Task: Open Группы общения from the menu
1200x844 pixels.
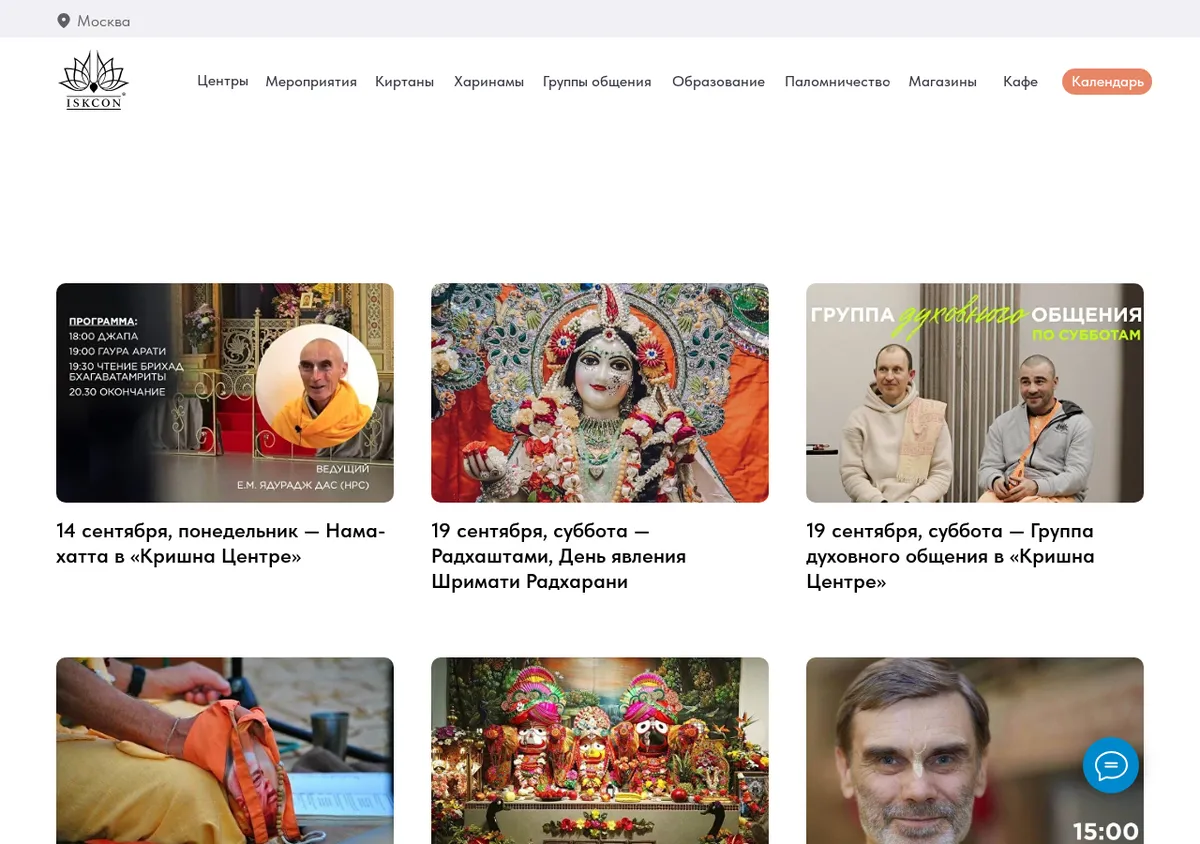Action: [597, 82]
